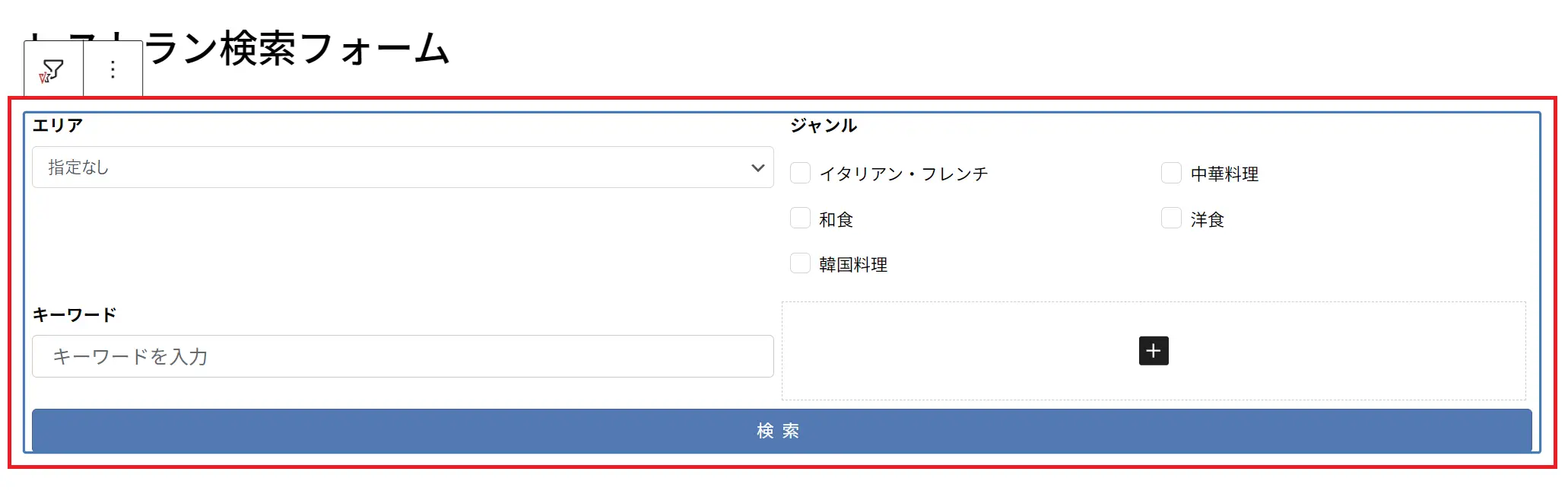Viewport: 1568px width, 494px height.
Task: Click the 和食 option text
Action: tap(836, 220)
